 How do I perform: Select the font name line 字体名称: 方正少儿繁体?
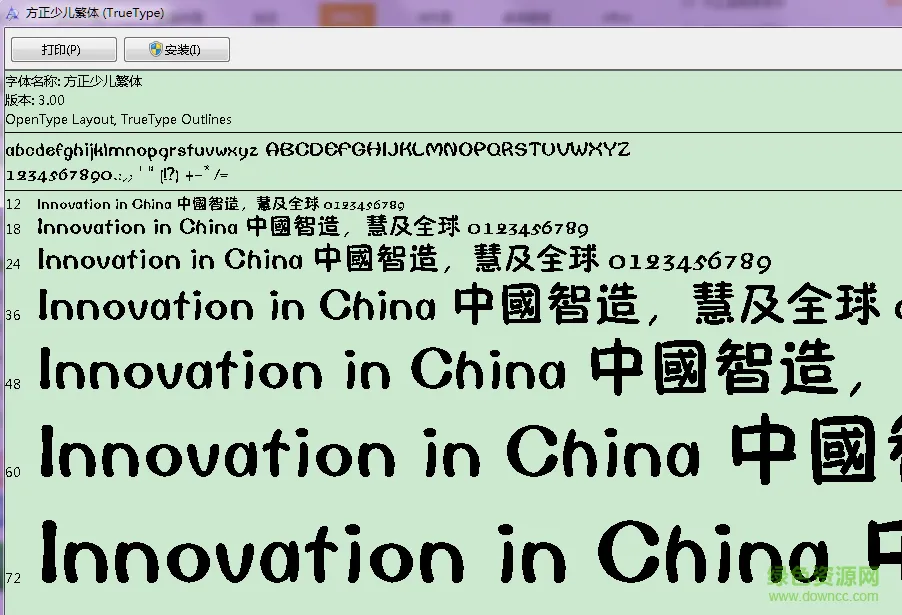point(74,81)
